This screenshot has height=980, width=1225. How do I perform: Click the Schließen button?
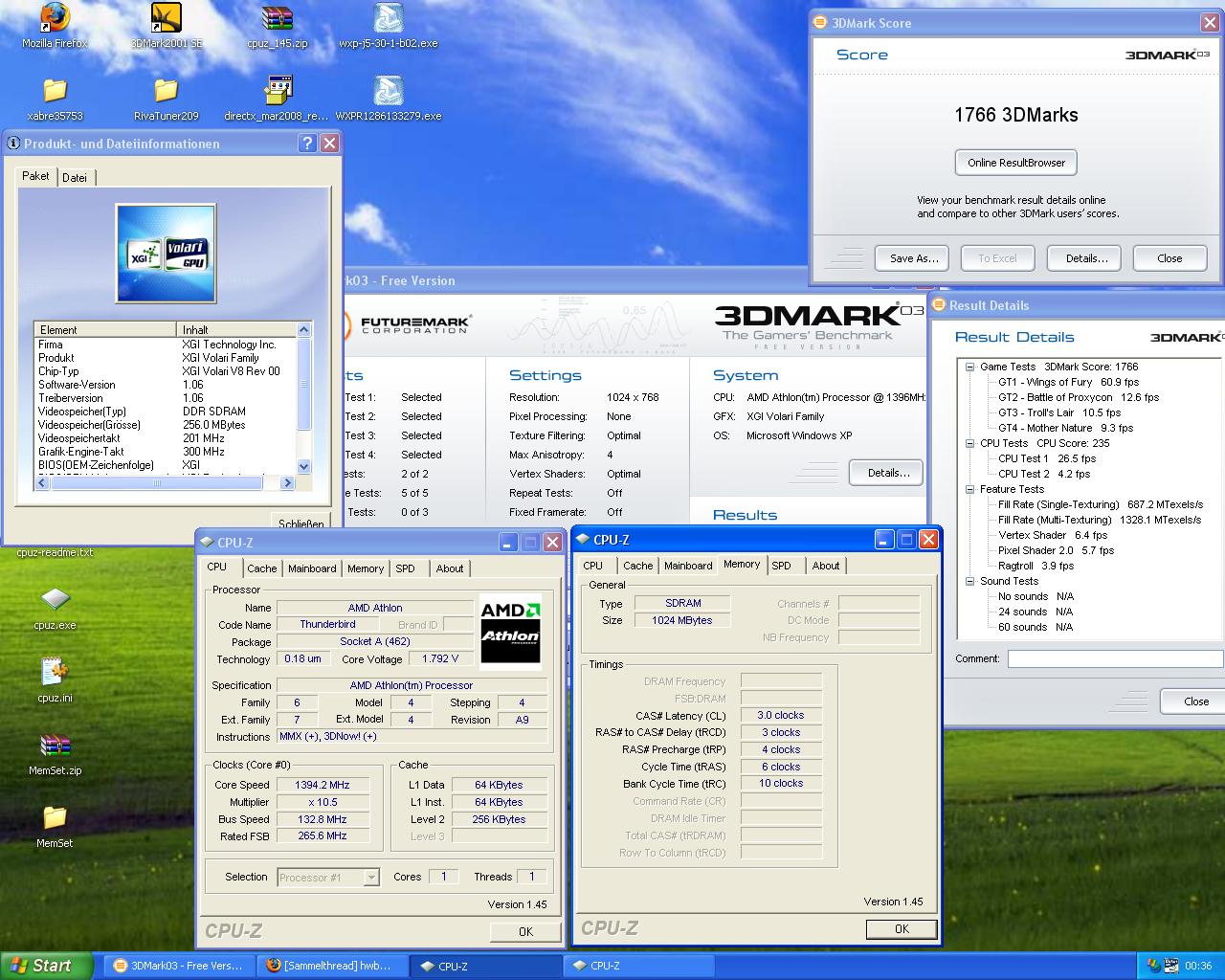pyautogui.click(x=301, y=523)
